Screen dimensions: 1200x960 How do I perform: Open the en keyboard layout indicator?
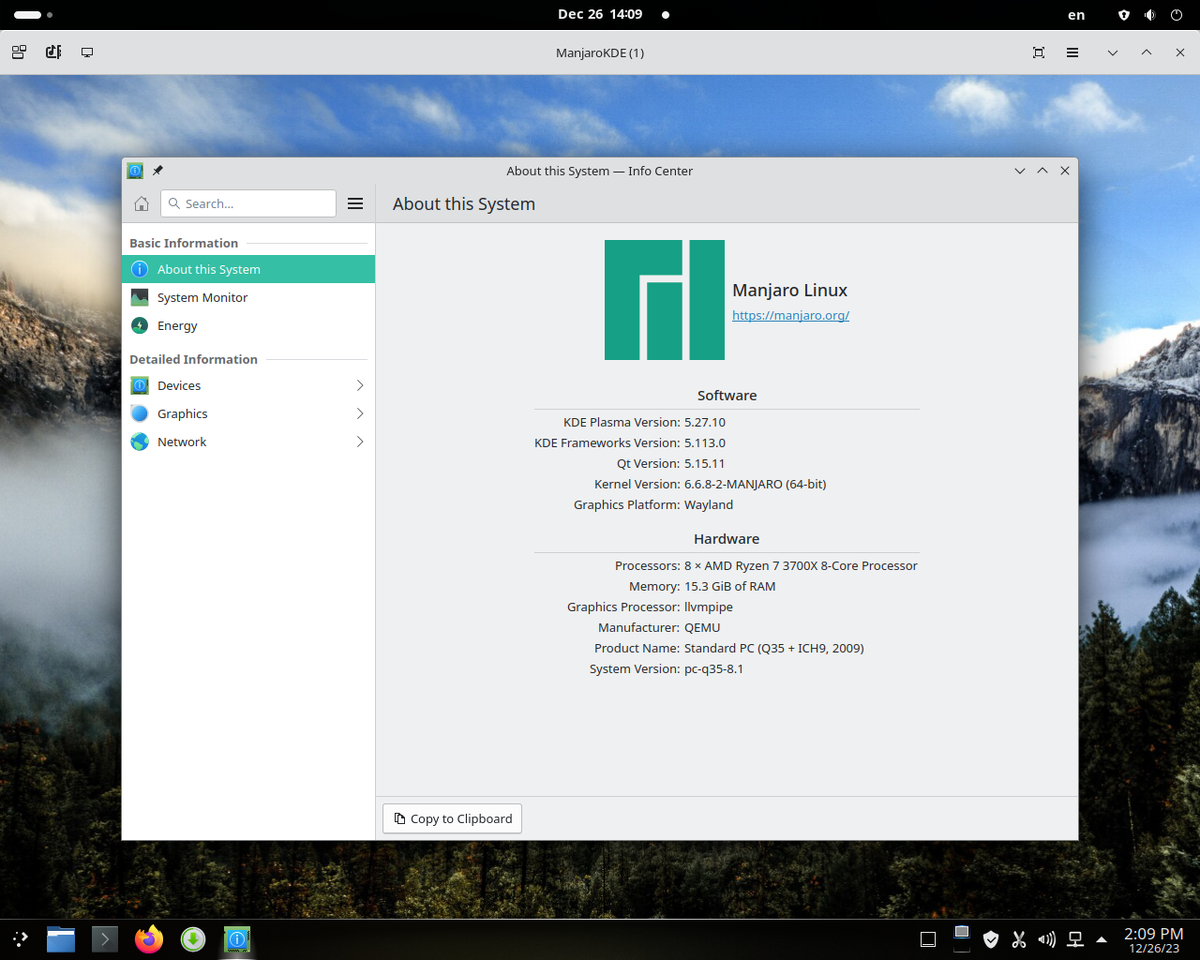point(1076,15)
